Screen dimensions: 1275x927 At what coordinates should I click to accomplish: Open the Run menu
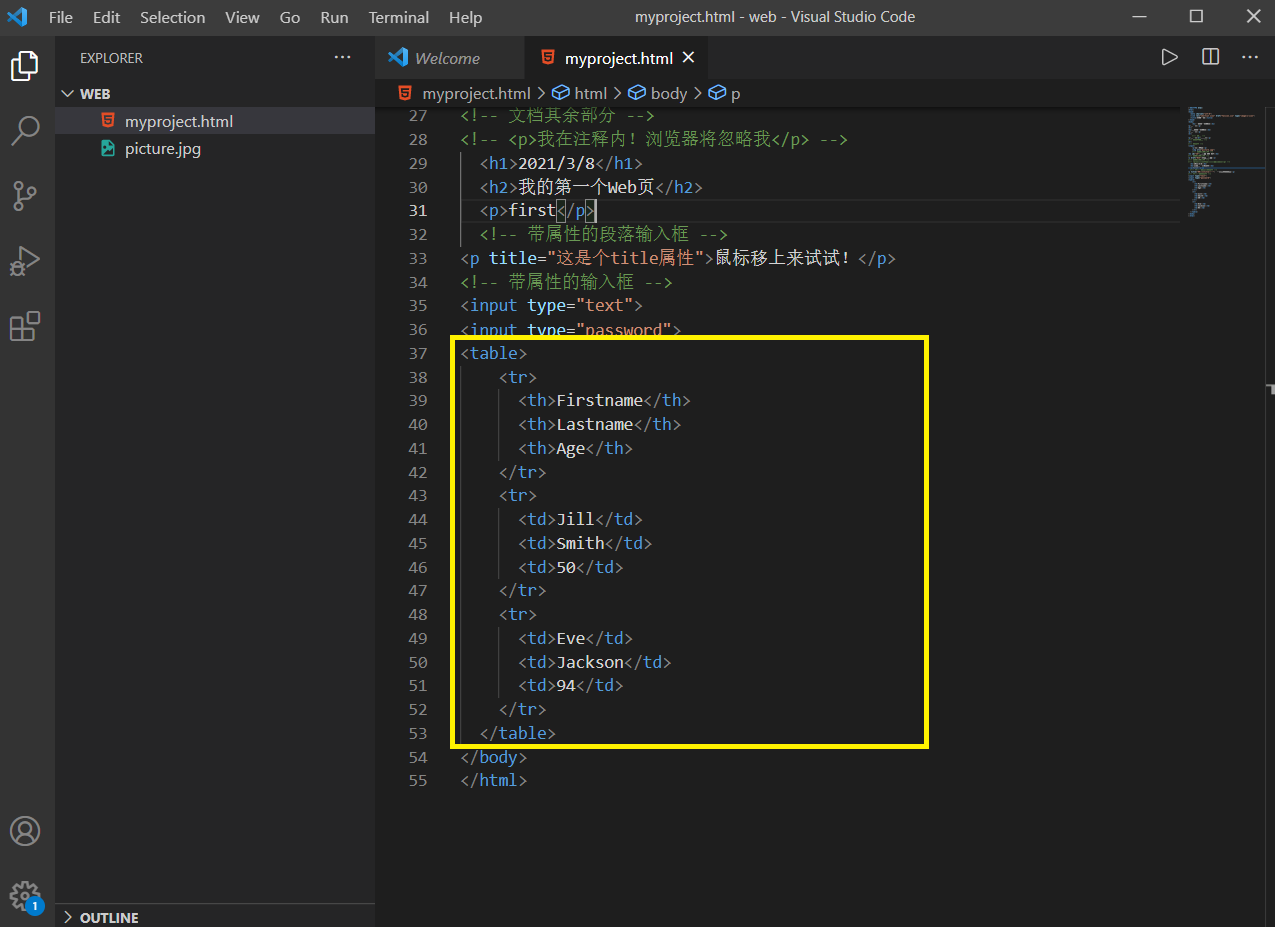point(335,17)
